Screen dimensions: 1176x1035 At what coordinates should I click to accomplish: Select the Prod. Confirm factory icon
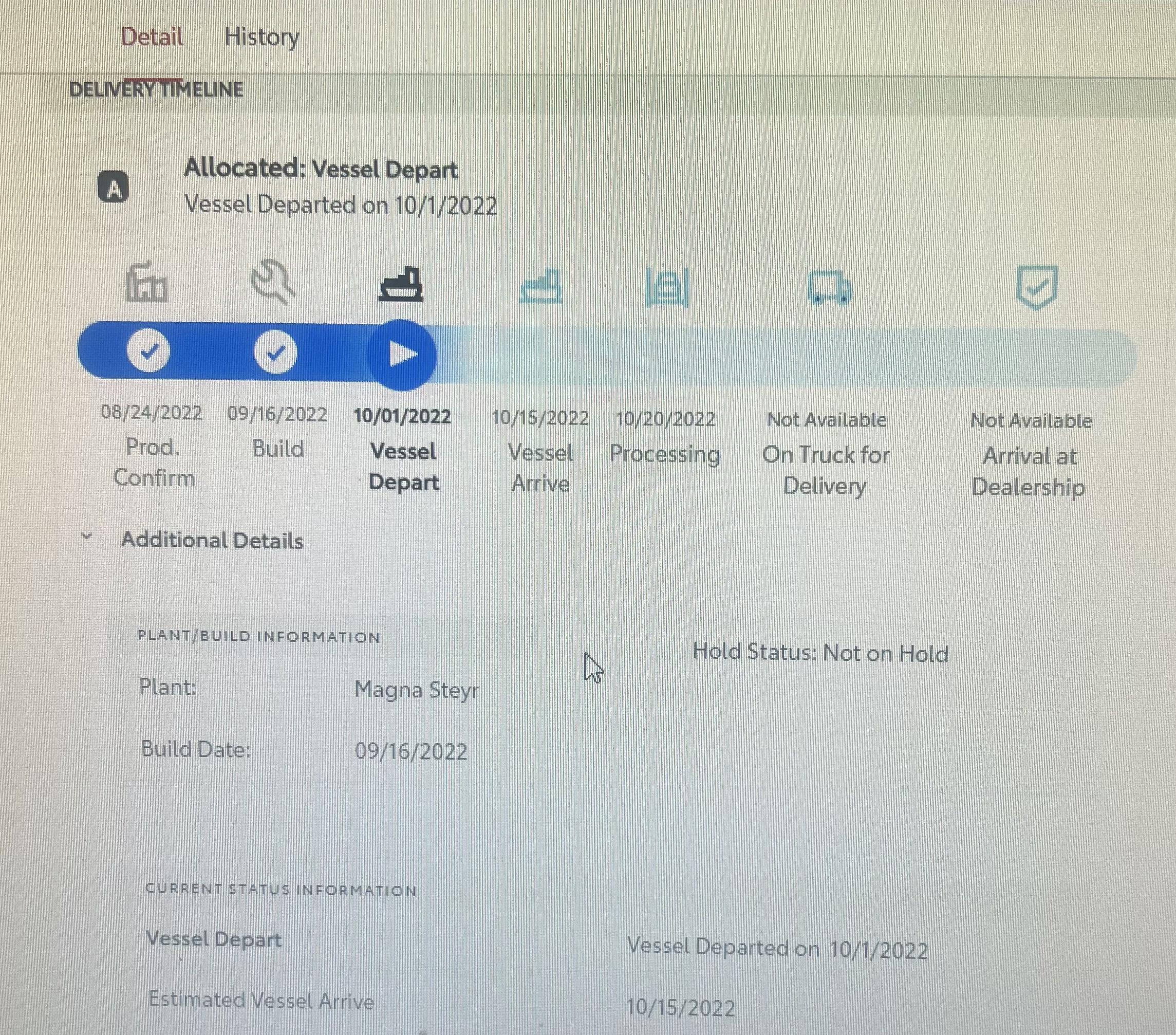(147, 282)
